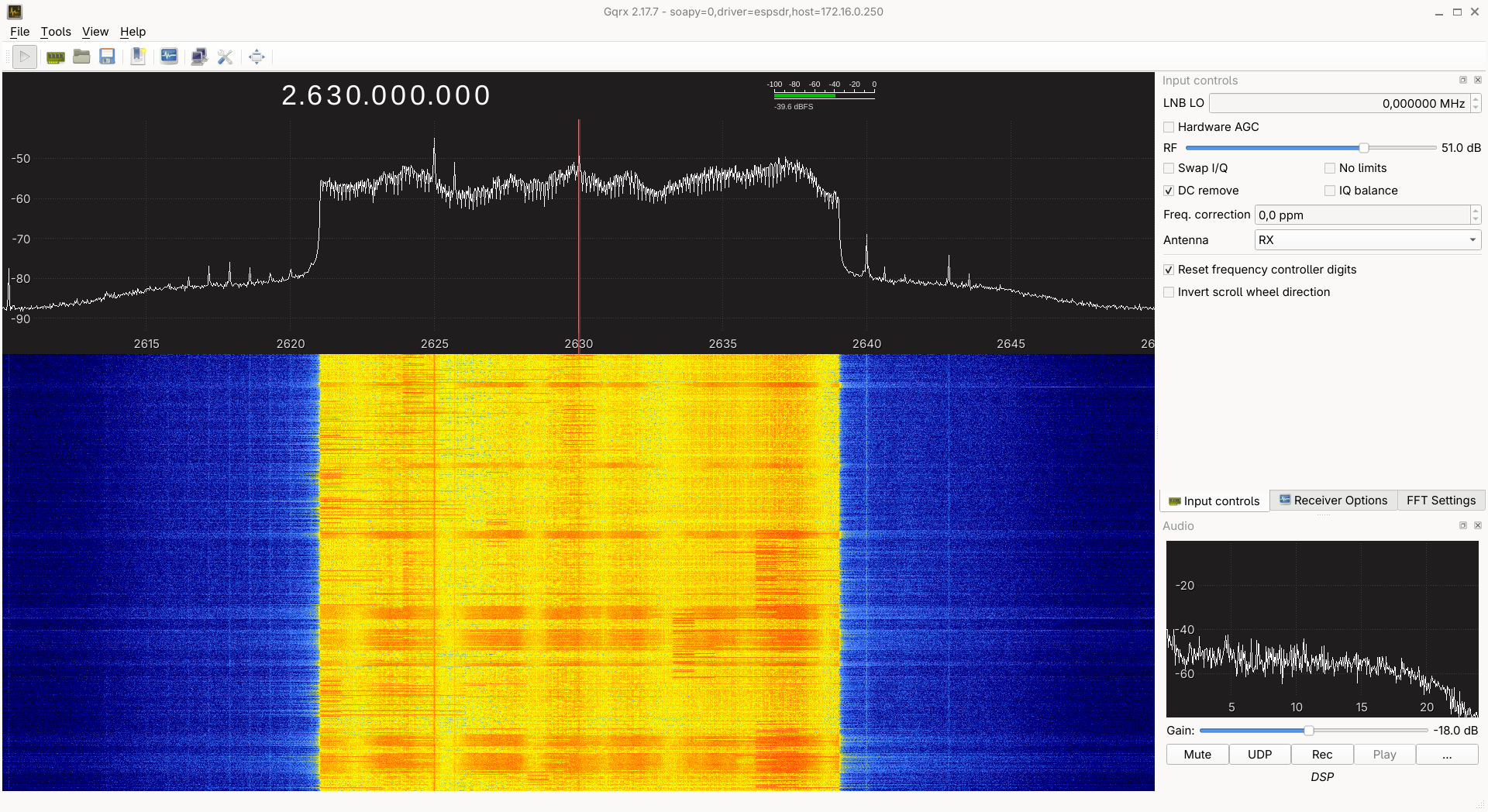Open the I/O device configuration icon
This screenshot has height=812, width=1488.
point(55,57)
